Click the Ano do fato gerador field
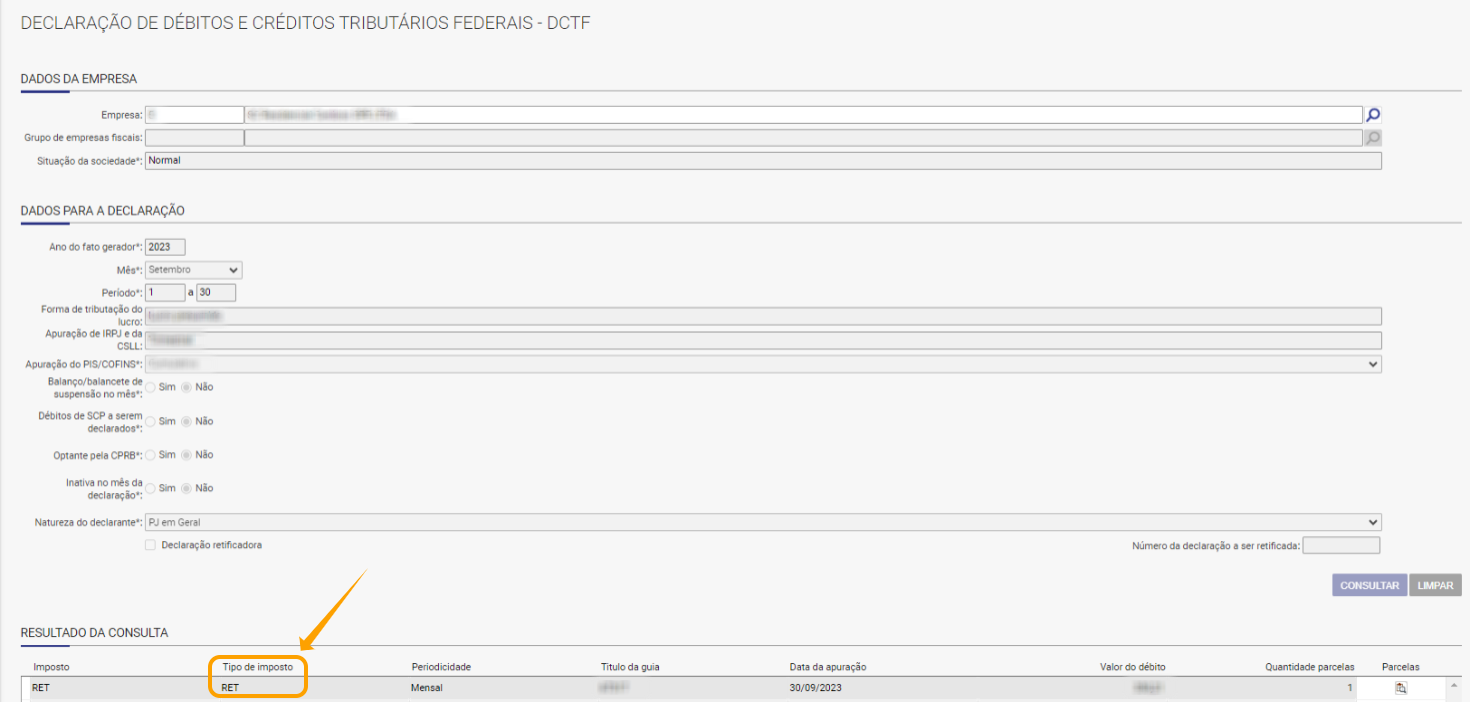1470x702 pixels. 165,247
